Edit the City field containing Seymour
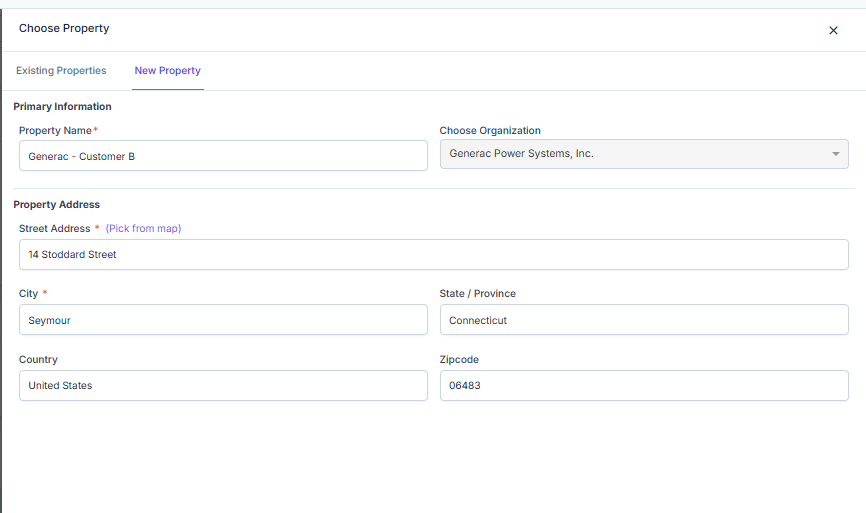This screenshot has width=866, height=513. click(223, 320)
